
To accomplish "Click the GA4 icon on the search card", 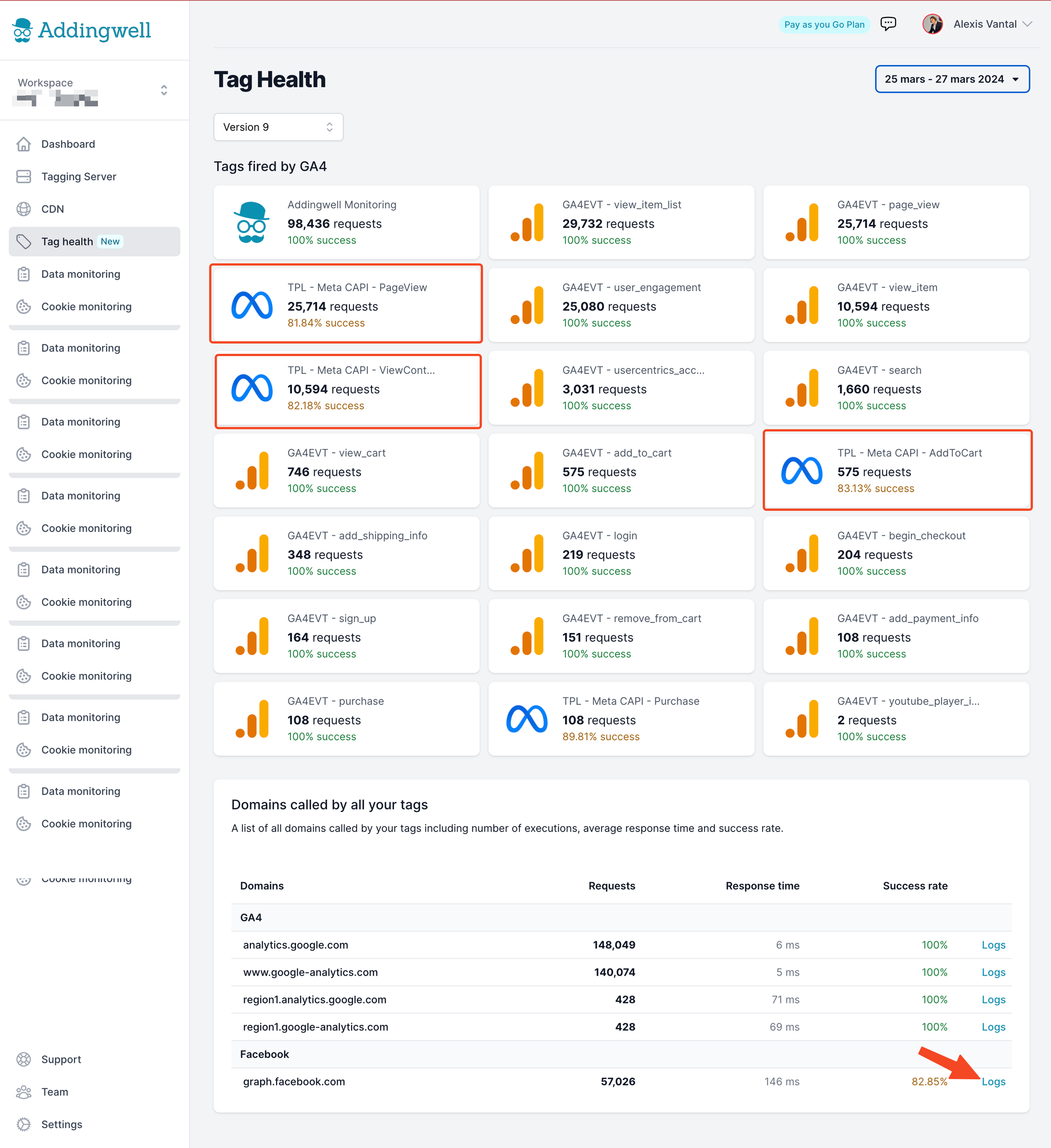I will 802,388.
